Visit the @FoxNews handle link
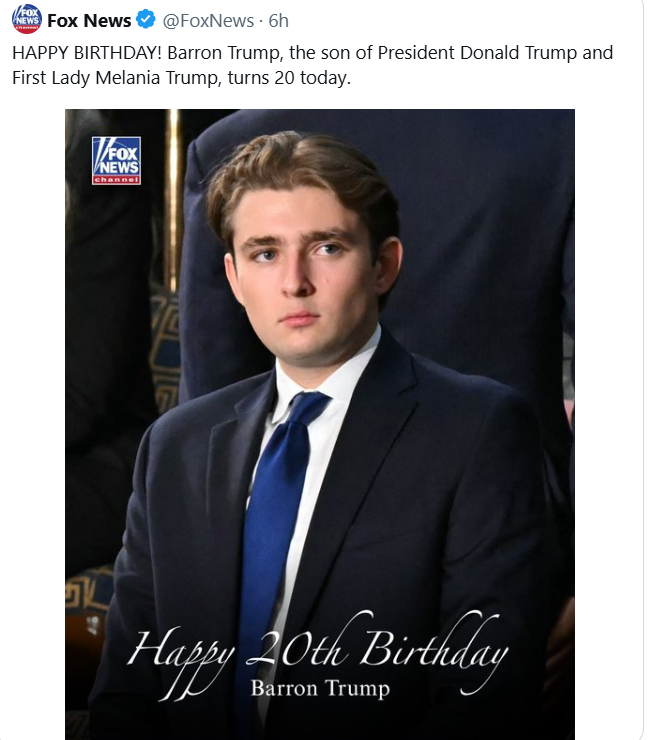Viewport: 650px width, 740px height. click(x=208, y=21)
